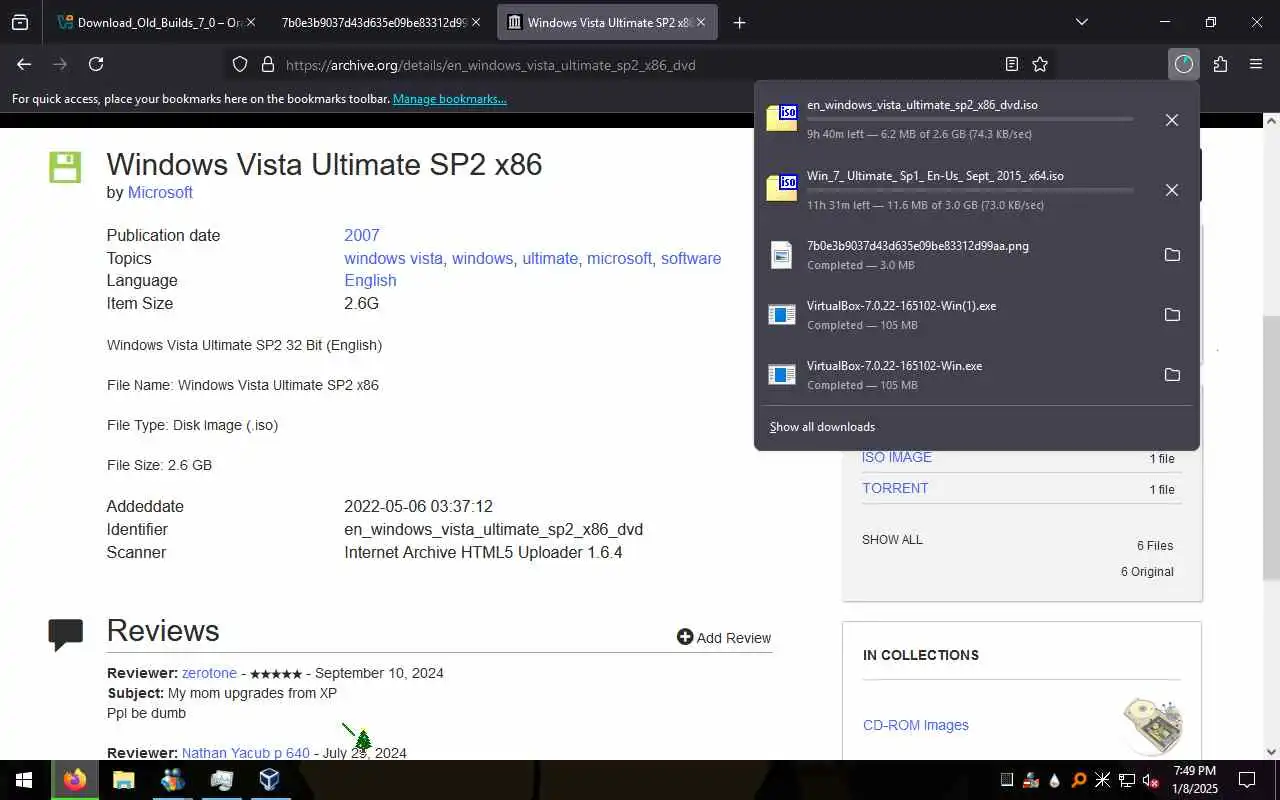Open reviewer zerotone's profile
Screen dimensions: 1280x800
click(209, 673)
